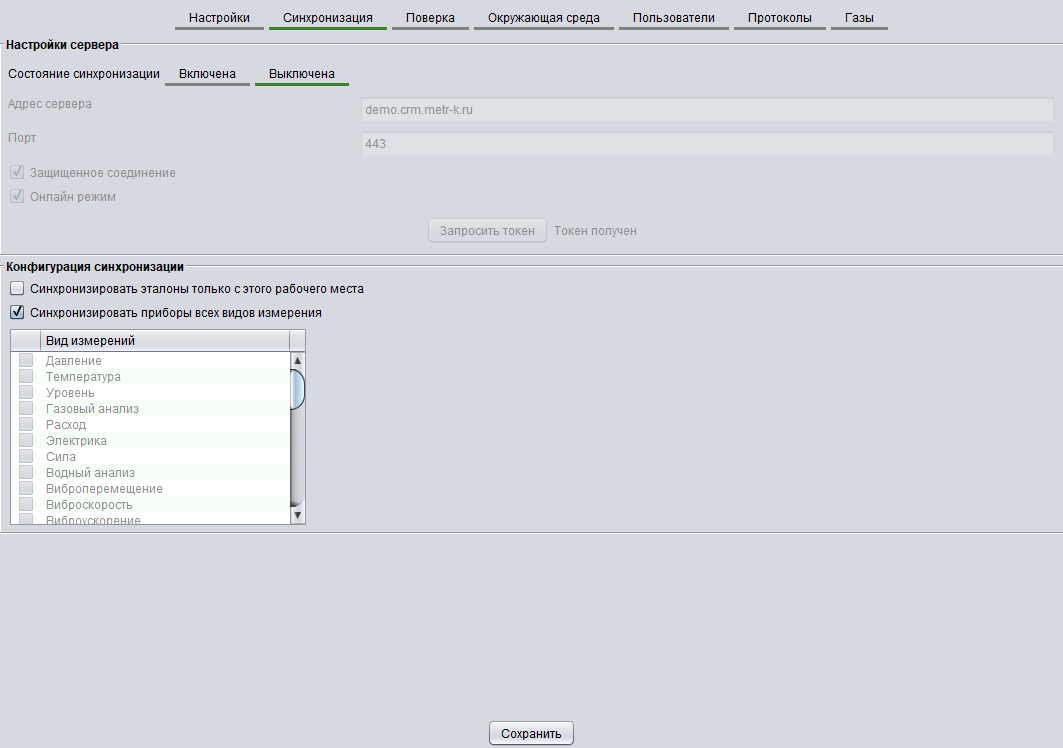This screenshot has width=1063, height=748.
Task: Click the measurement list scroll up arrow
Action: tap(297, 360)
